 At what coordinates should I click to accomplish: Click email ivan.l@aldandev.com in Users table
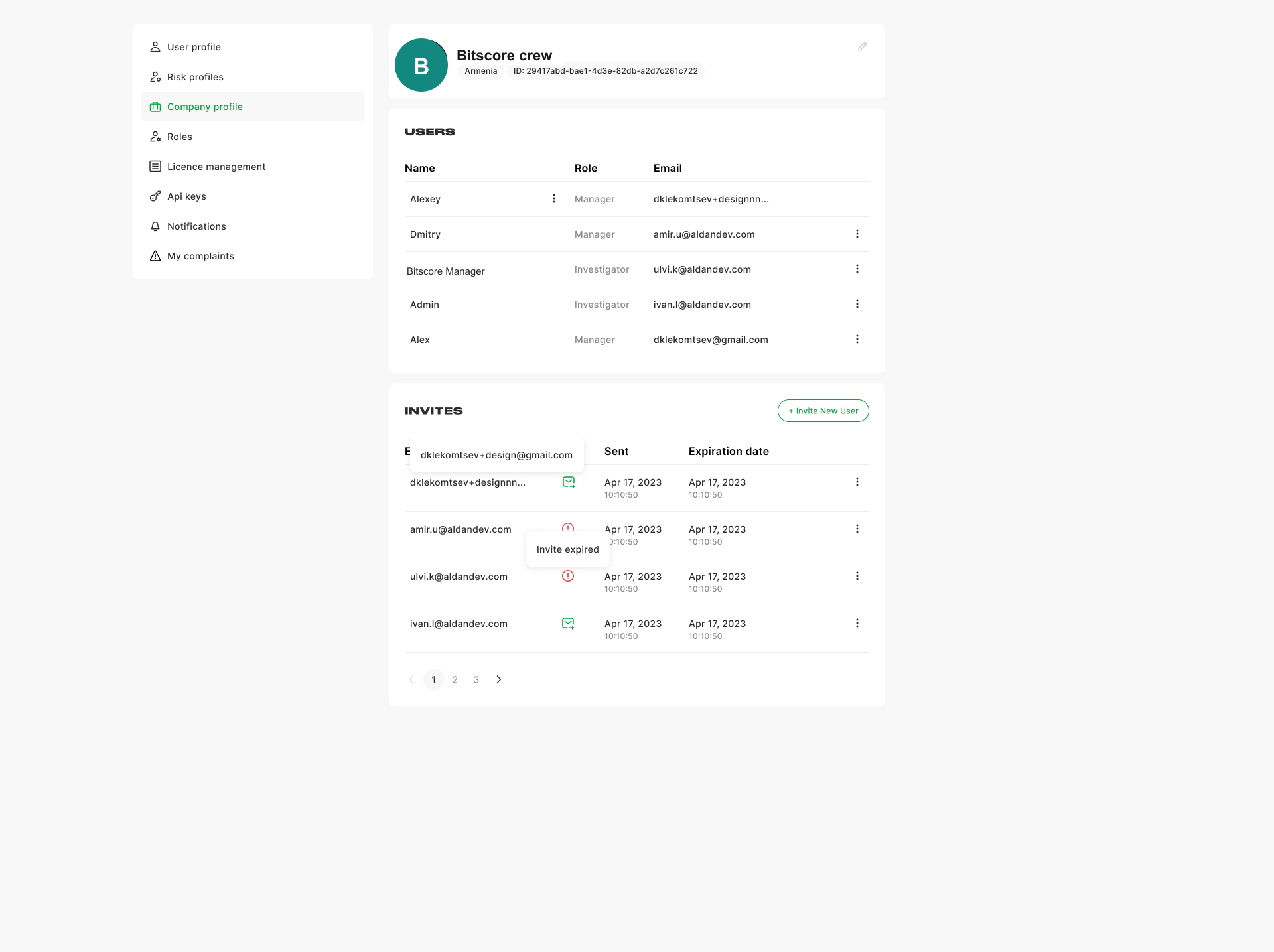[702, 305]
